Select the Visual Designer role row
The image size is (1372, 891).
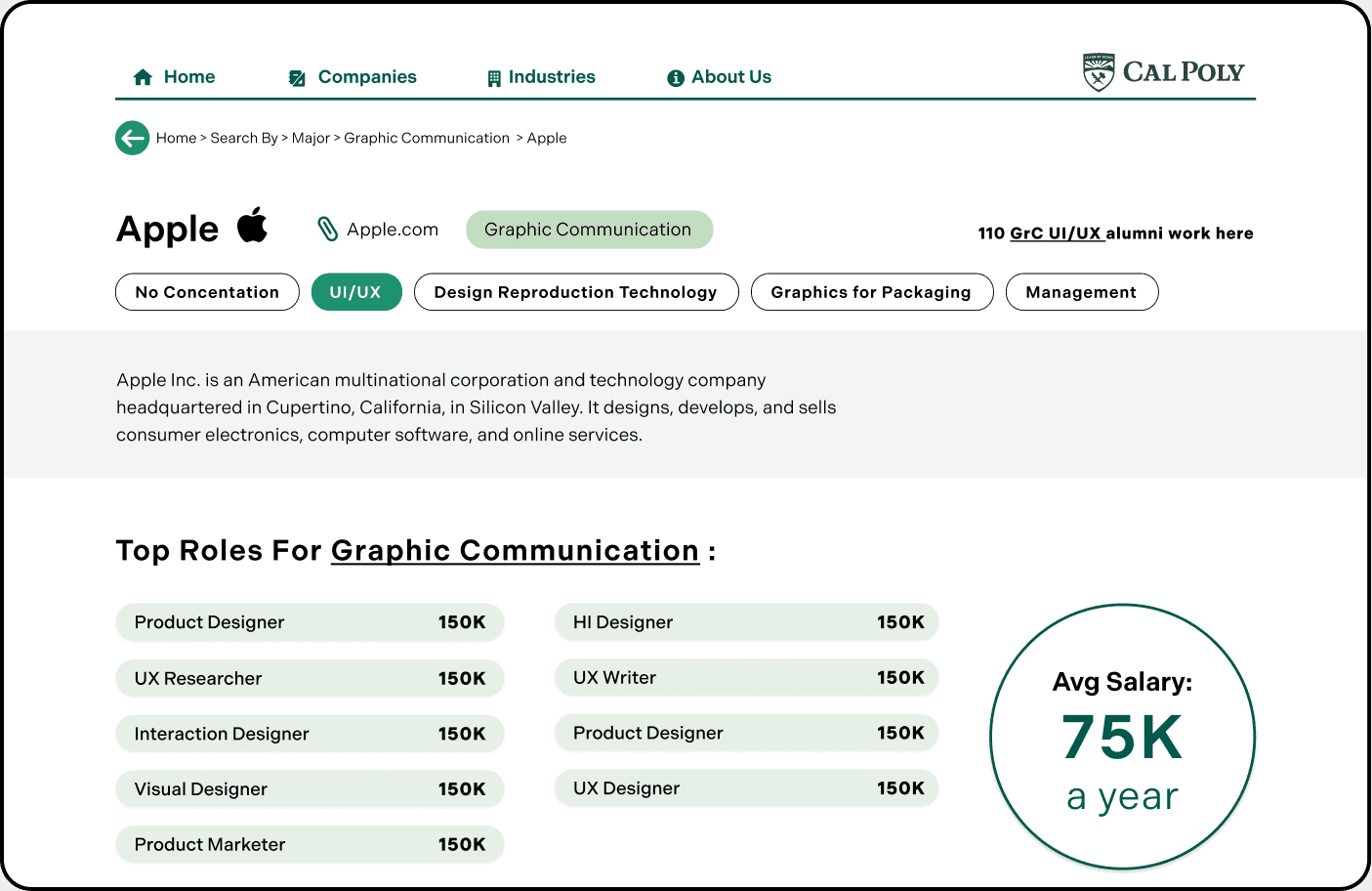310,789
